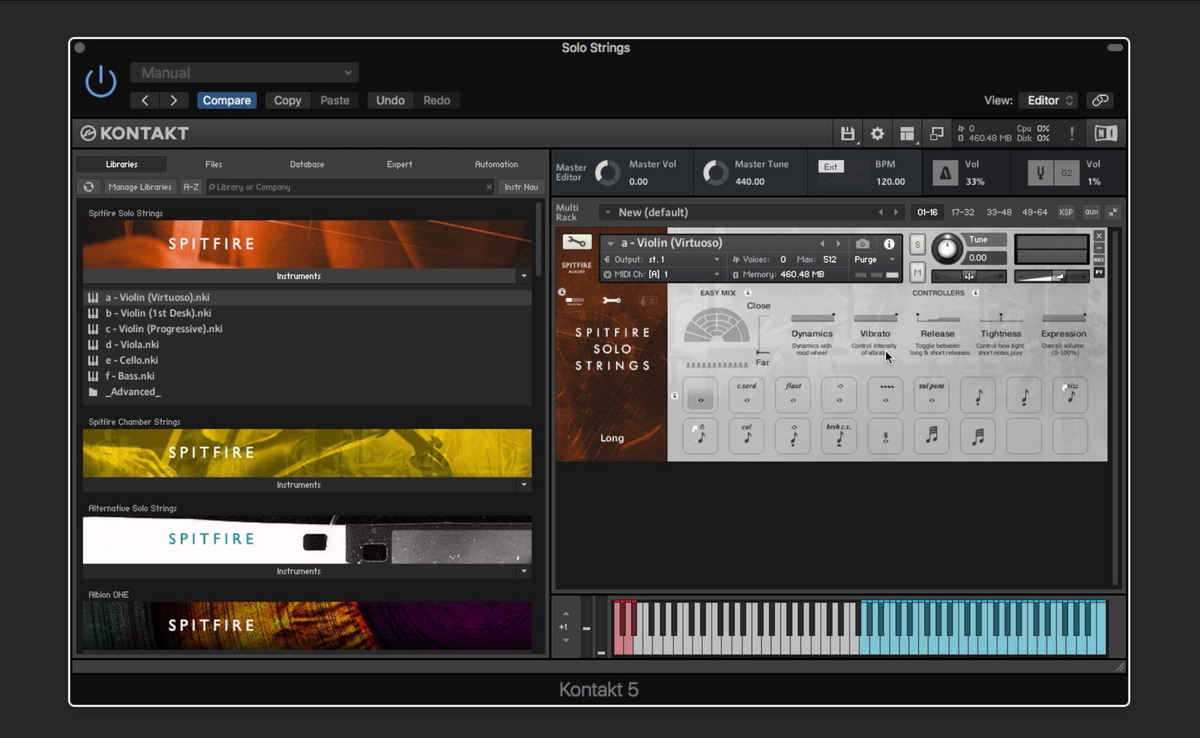The width and height of the screenshot is (1200, 738).
Task: Refresh libraries with the circular arrow icon
Action: point(89,187)
